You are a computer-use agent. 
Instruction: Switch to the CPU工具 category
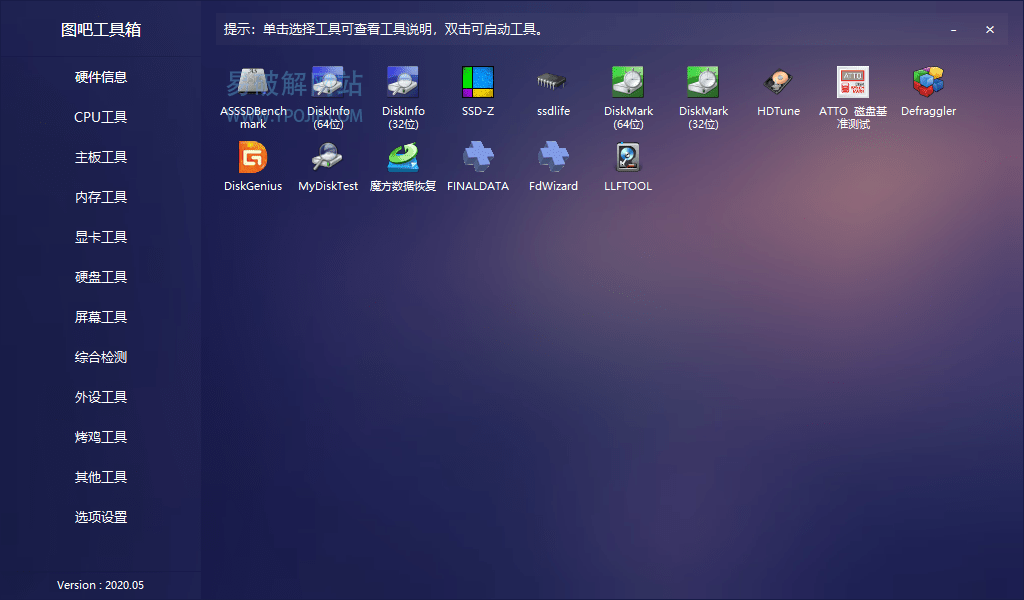click(100, 117)
